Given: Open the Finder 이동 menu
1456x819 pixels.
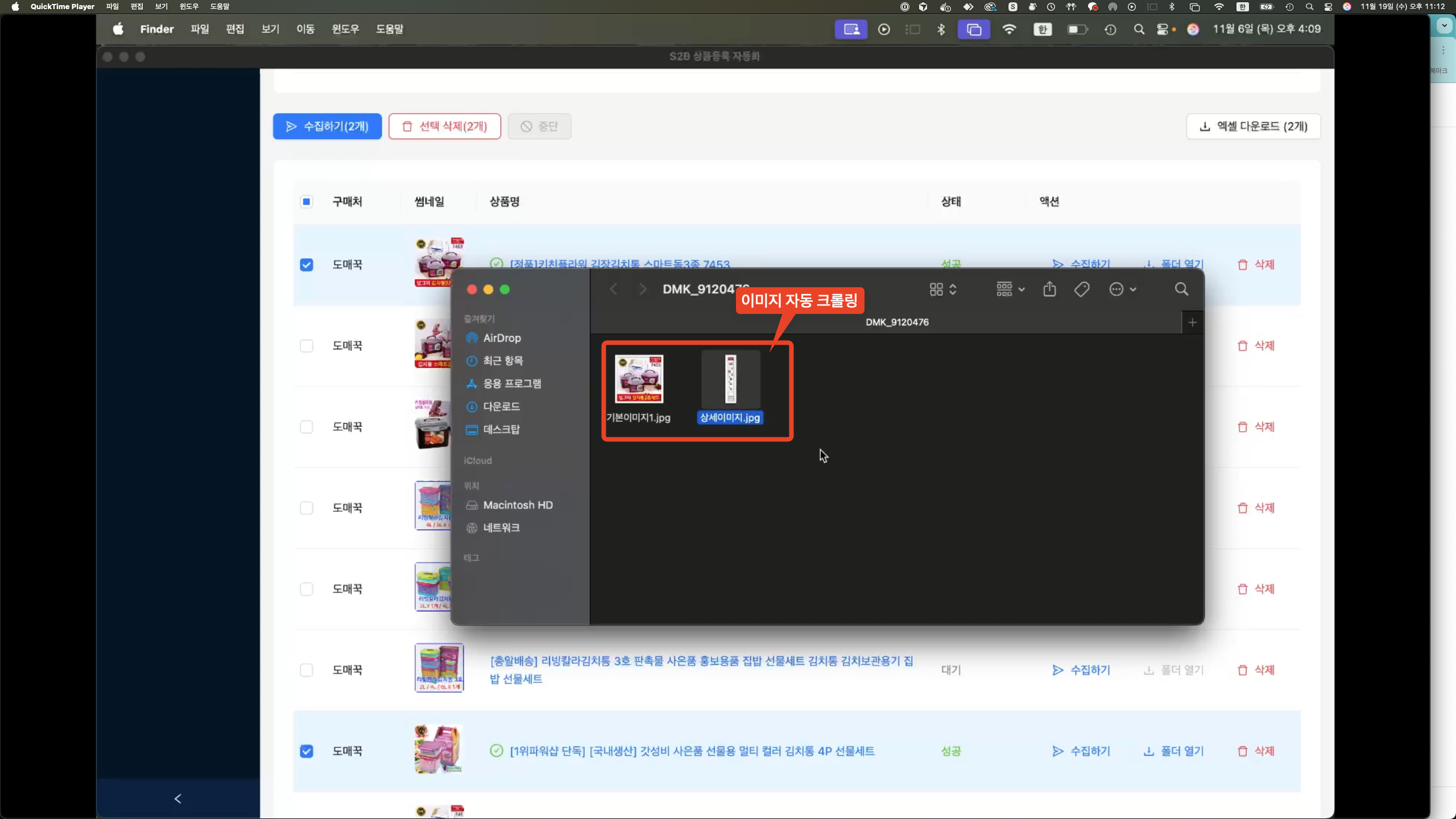Looking at the screenshot, I should pyautogui.click(x=305, y=29).
